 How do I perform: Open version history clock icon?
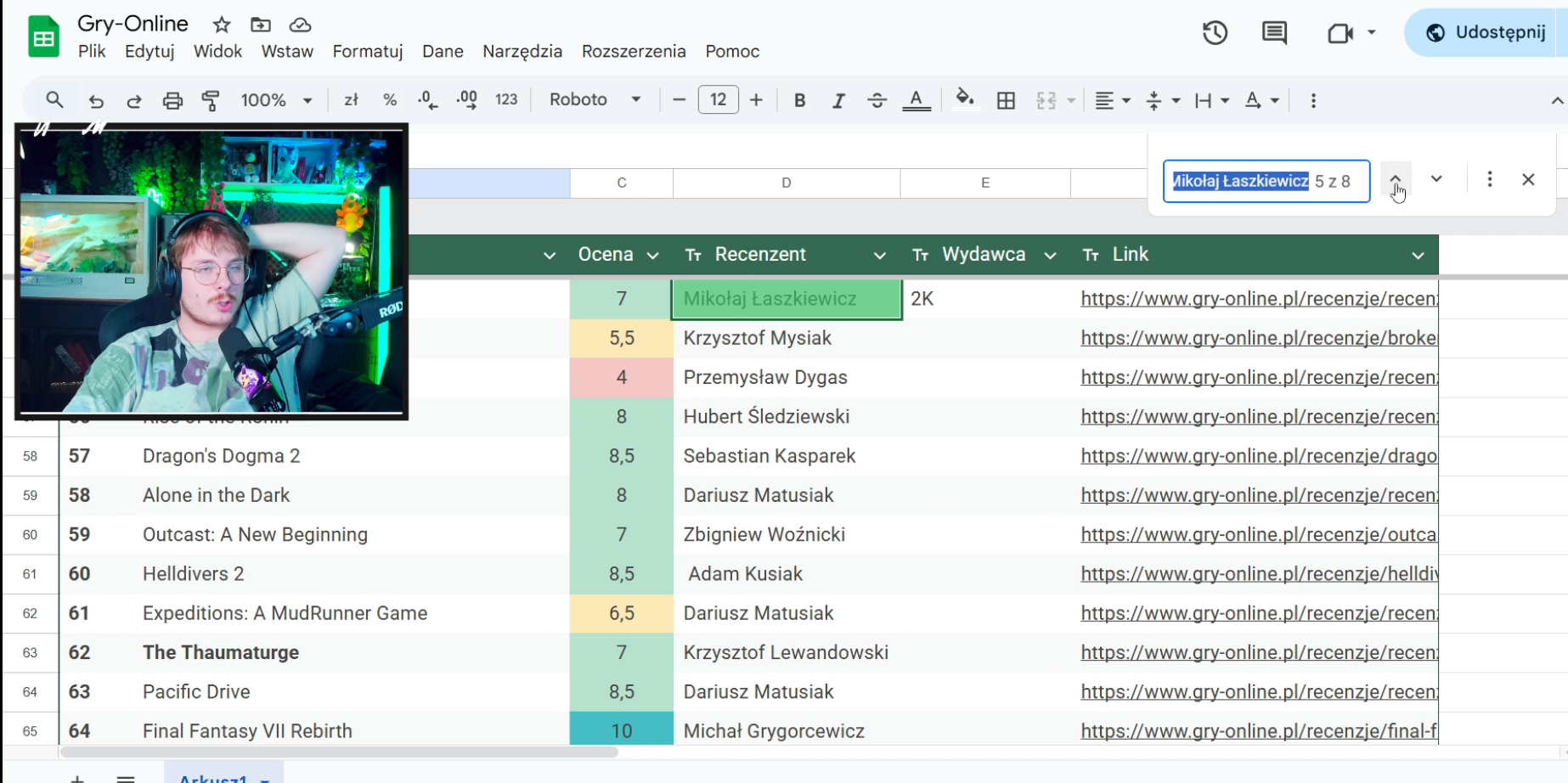tap(1215, 33)
